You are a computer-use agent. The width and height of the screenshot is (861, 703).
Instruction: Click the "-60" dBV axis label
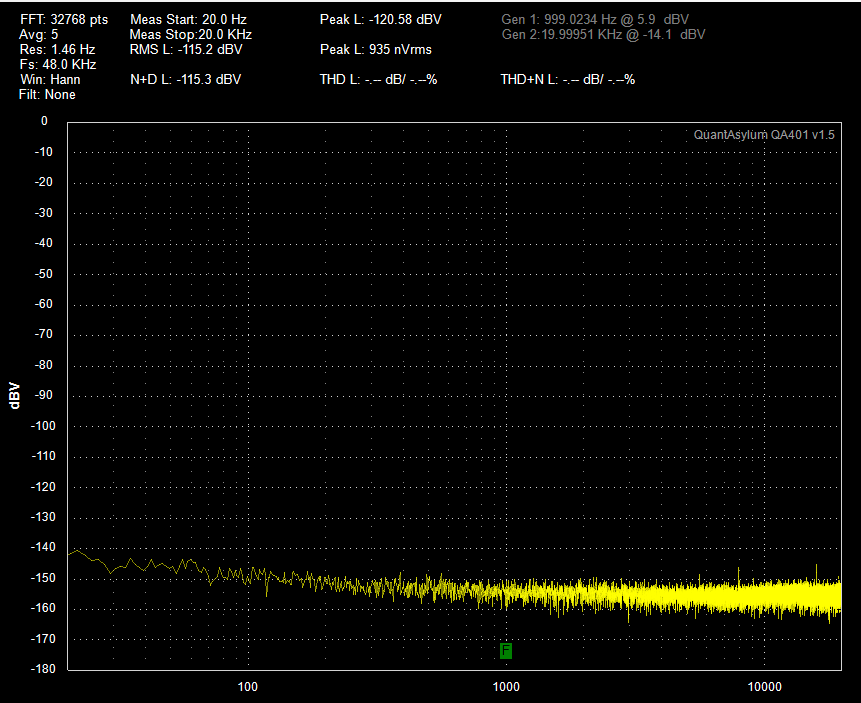point(43,304)
